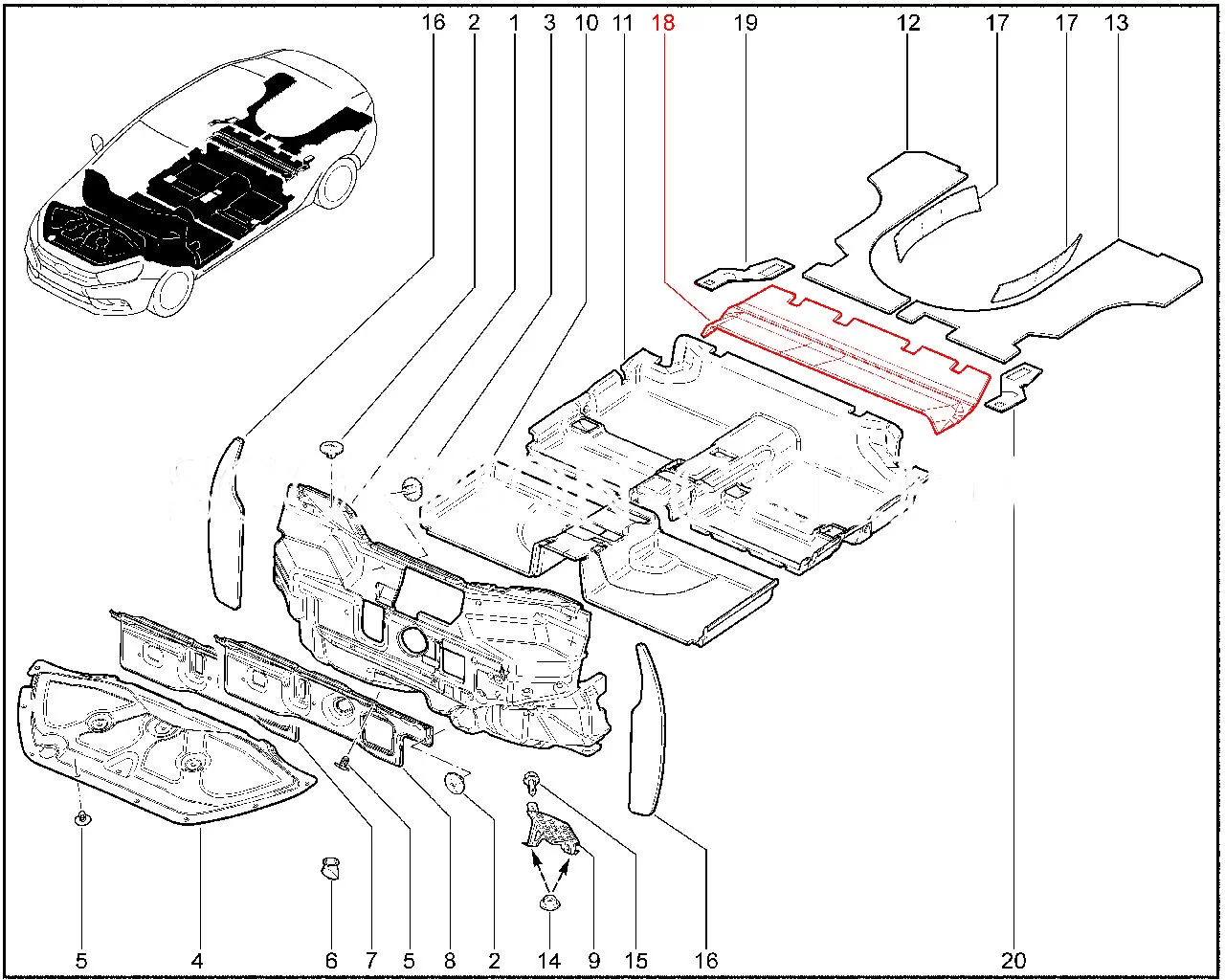Click the red highlighted part number 18

(x=663, y=23)
